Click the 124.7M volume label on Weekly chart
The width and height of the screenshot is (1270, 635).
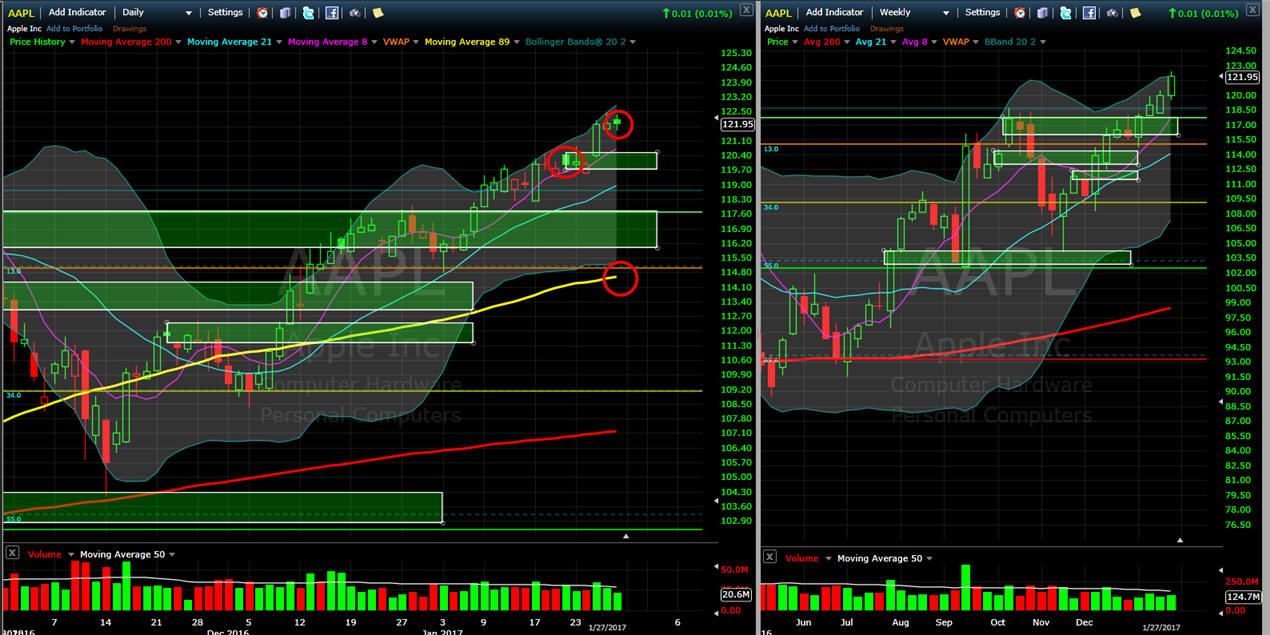(1241, 597)
